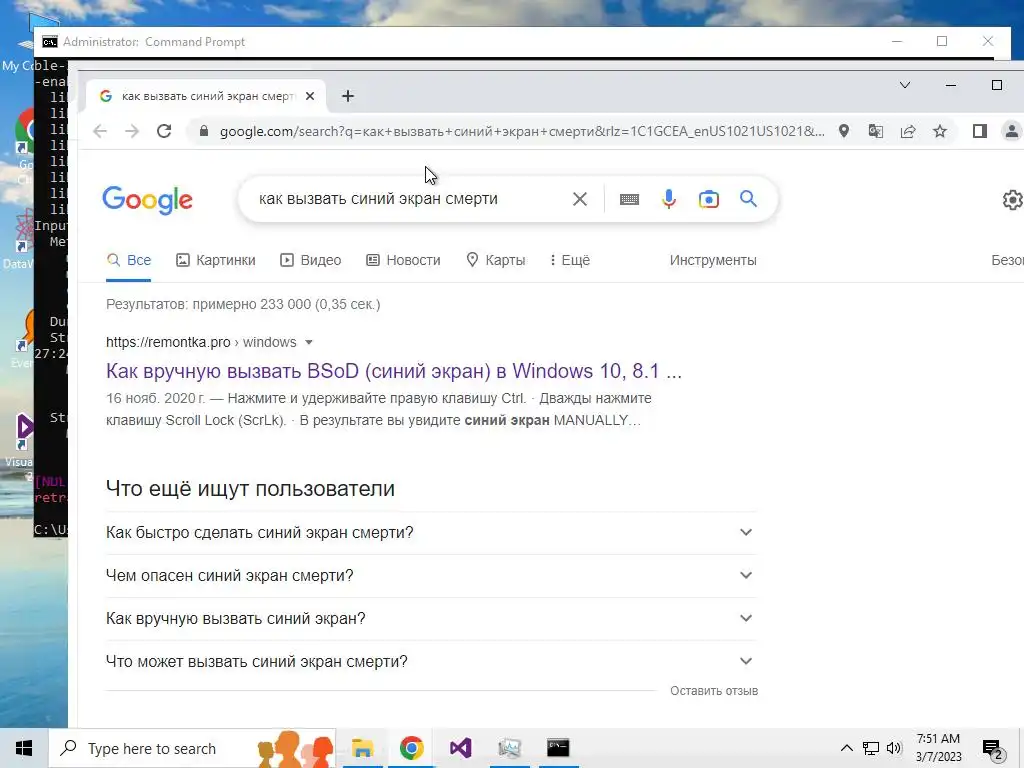Image resolution: width=1024 pixels, height=768 pixels.
Task: Reload the Chrome page
Action: [x=164, y=131]
